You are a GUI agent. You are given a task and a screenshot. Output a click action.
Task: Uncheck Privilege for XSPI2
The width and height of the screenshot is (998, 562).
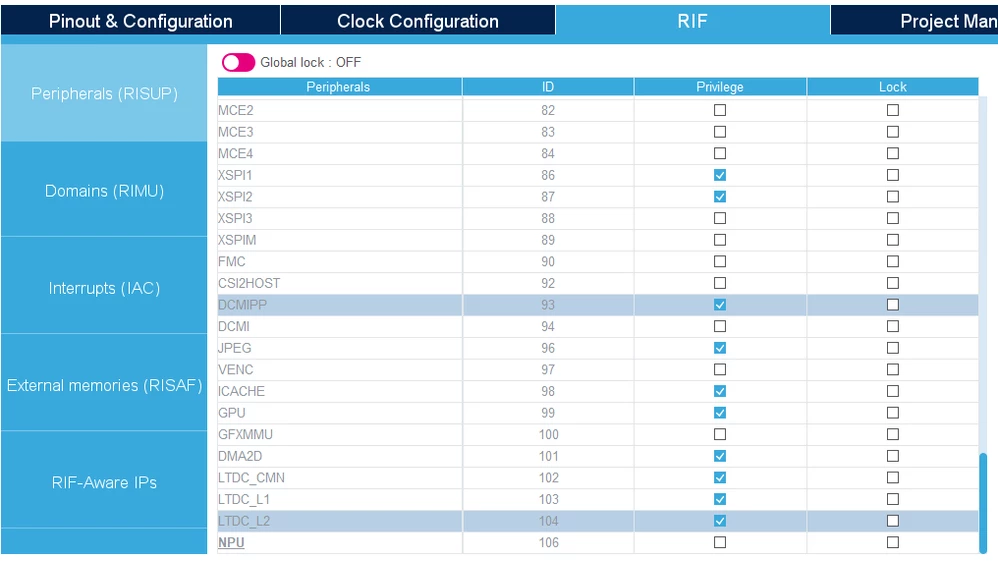720,197
